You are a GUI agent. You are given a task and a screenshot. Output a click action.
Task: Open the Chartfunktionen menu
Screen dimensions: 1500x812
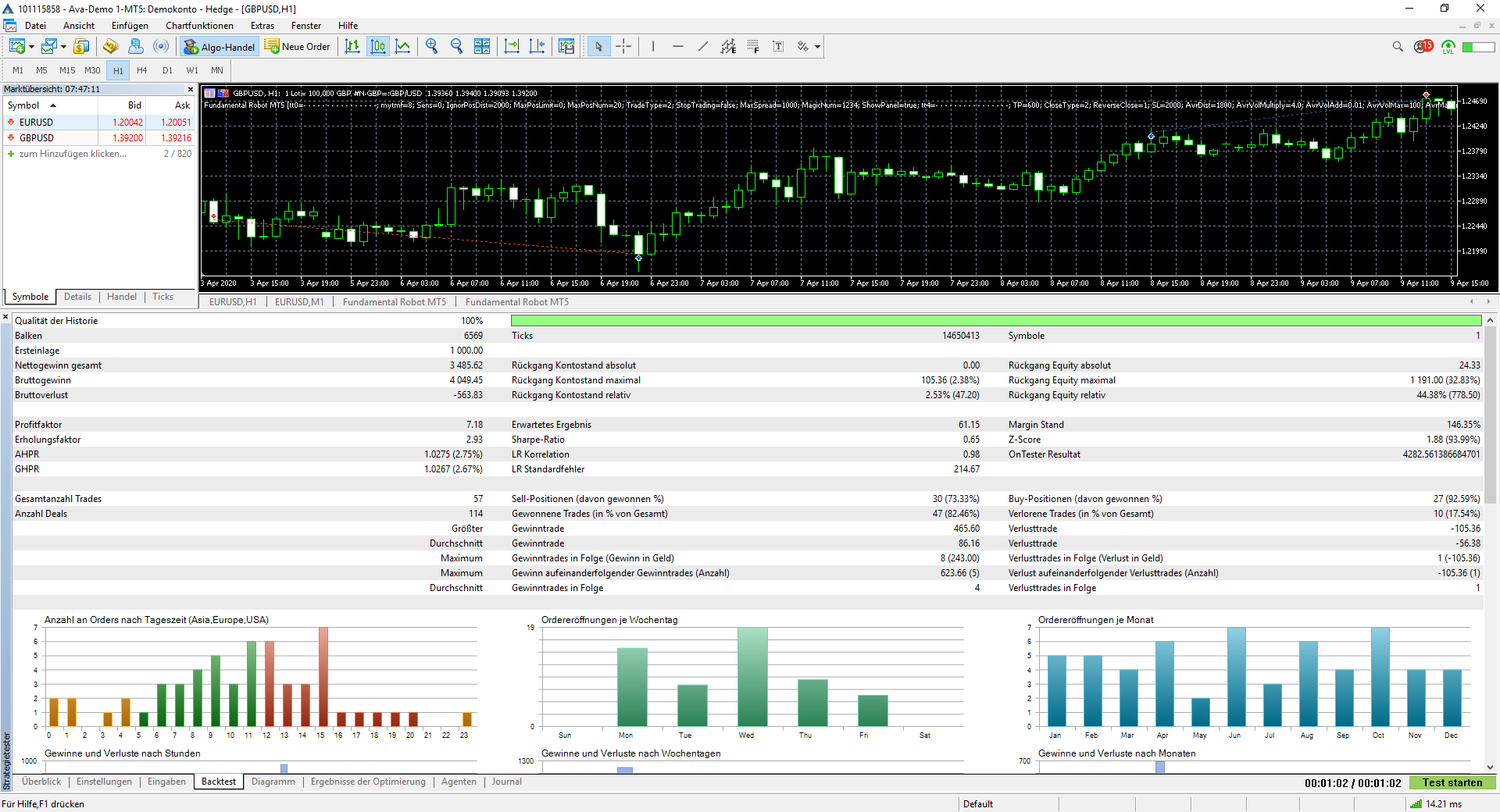199,26
